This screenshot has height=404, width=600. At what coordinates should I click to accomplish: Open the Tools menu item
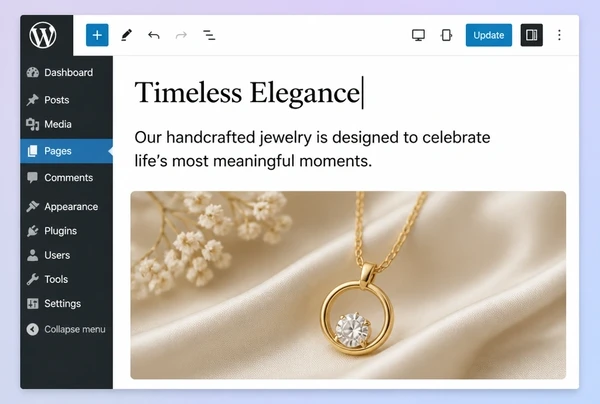click(67, 279)
